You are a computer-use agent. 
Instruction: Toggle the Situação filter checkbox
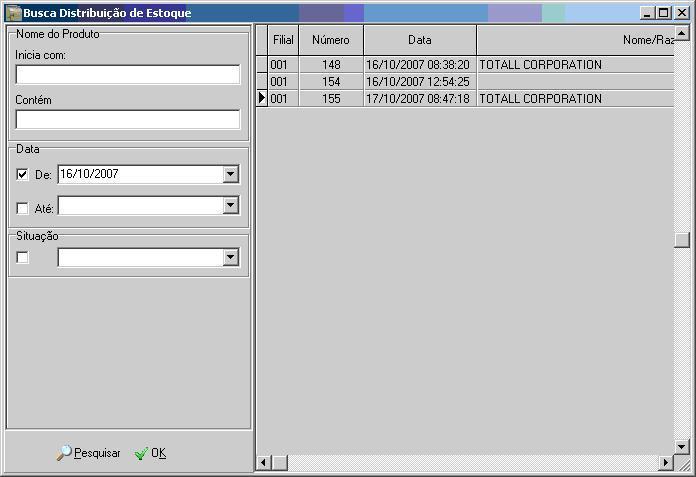pos(23,257)
